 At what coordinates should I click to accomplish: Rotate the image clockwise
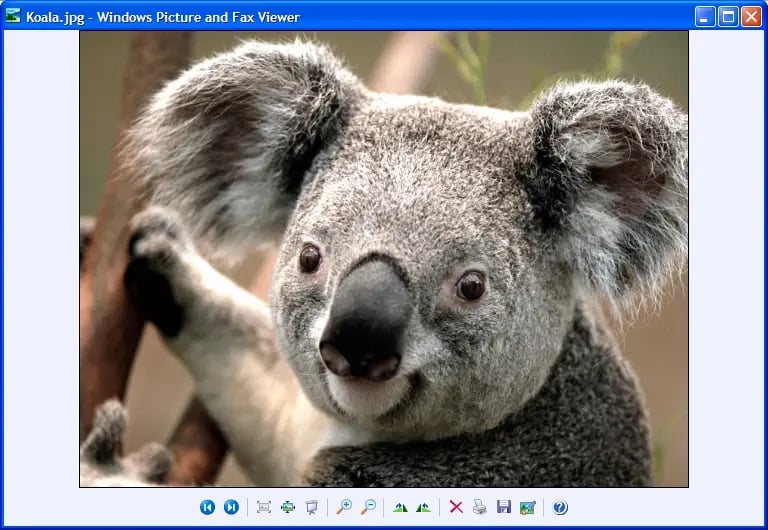click(x=400, y=507)
